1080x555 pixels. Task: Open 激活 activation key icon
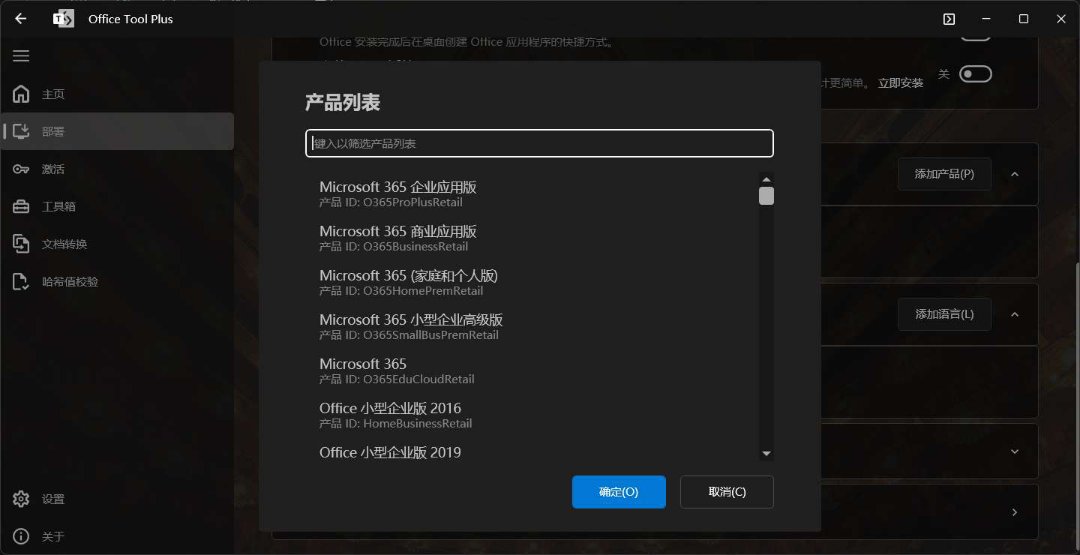21,169
